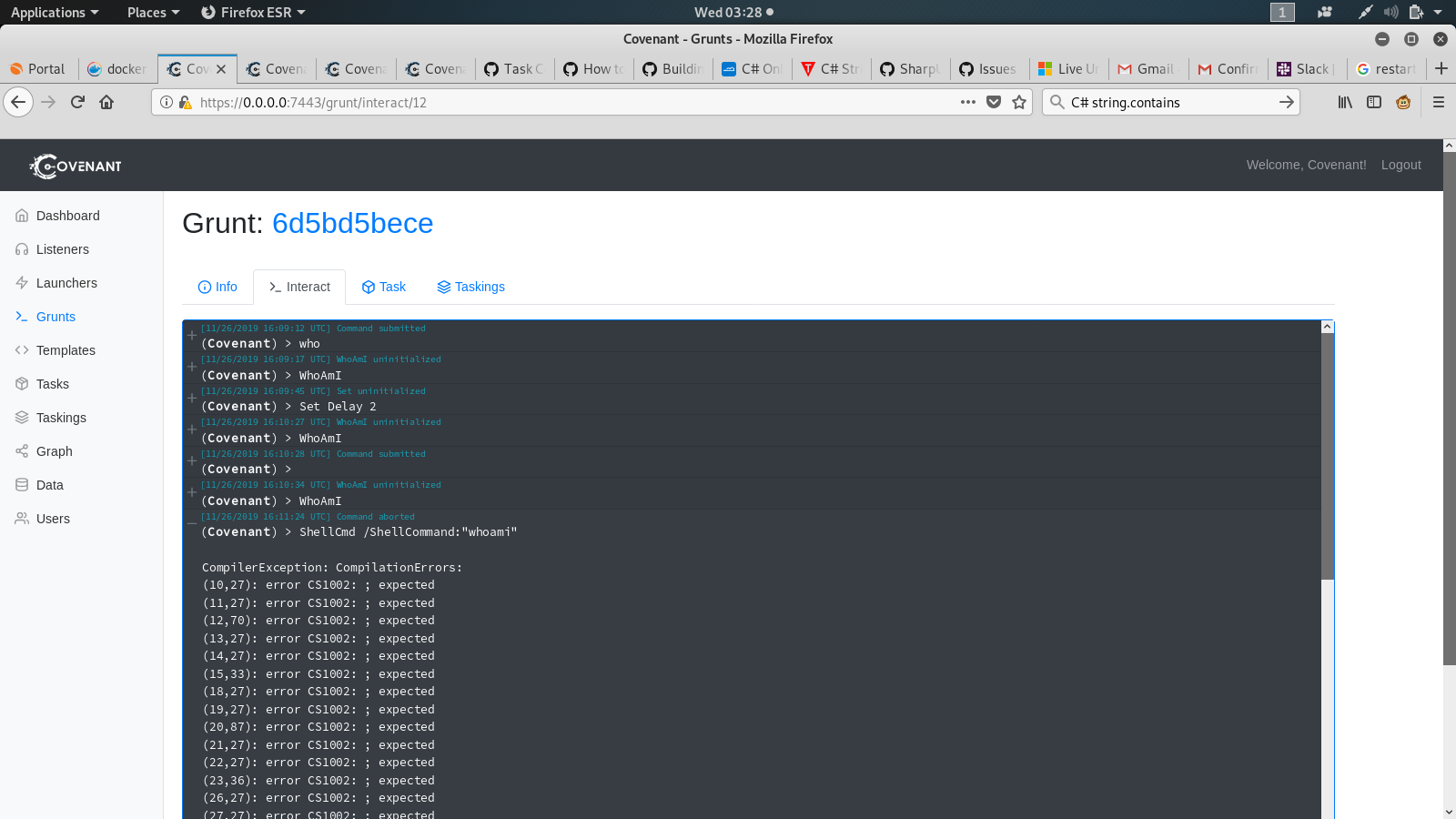Open the page actions menu

(x=967, y=102)
